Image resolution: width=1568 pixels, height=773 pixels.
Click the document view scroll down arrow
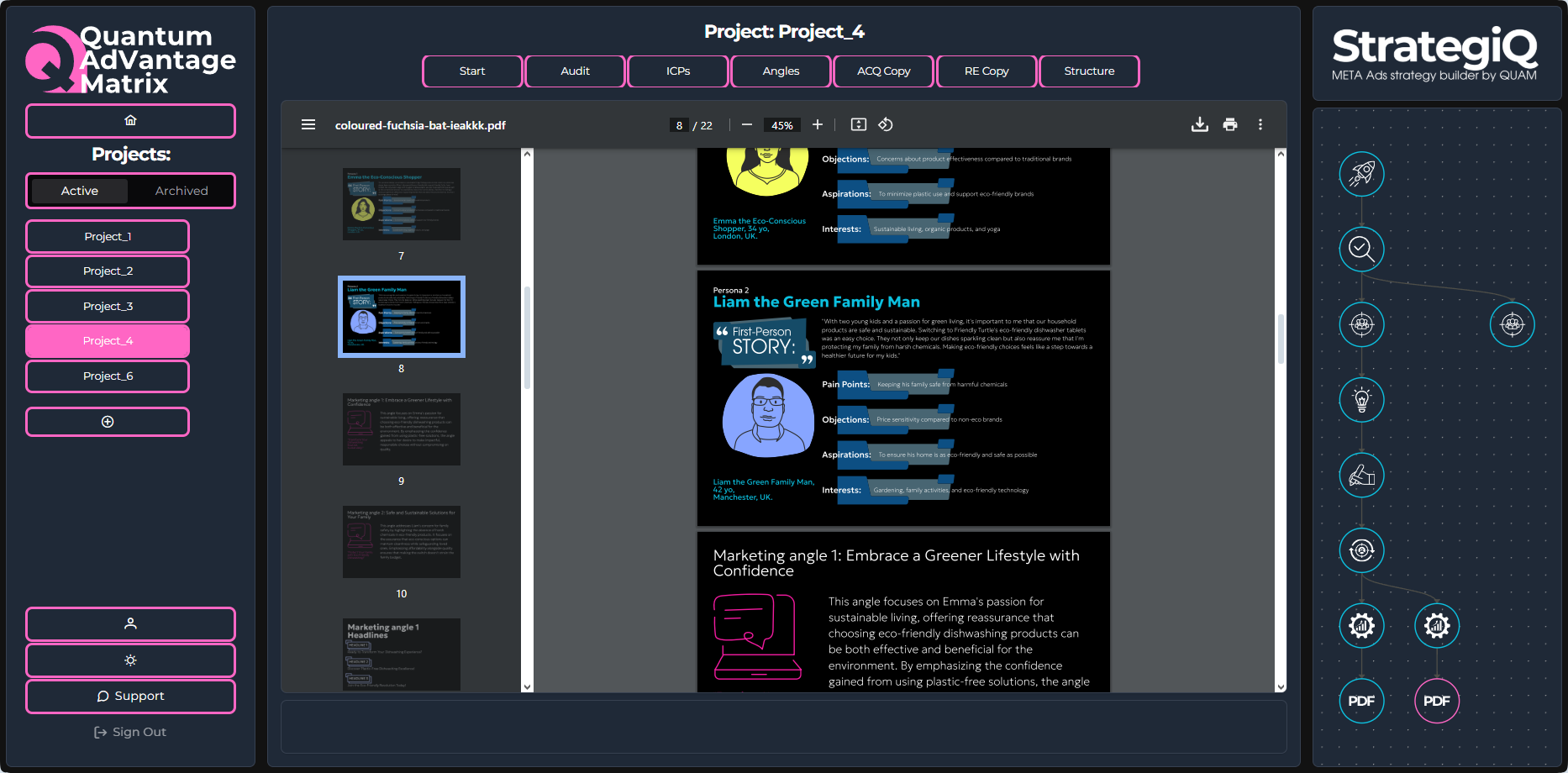1281,686
